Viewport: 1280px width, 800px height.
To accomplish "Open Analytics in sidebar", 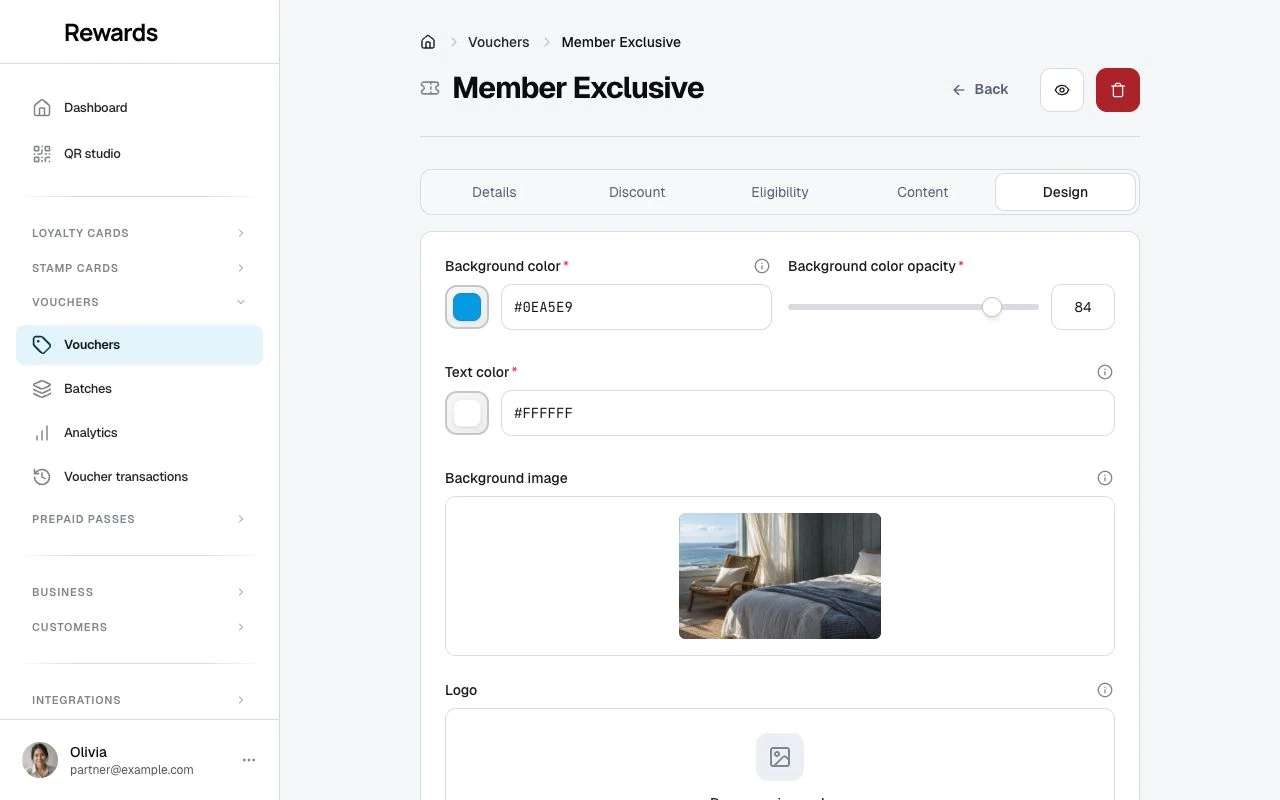I will tap(140, 433).
